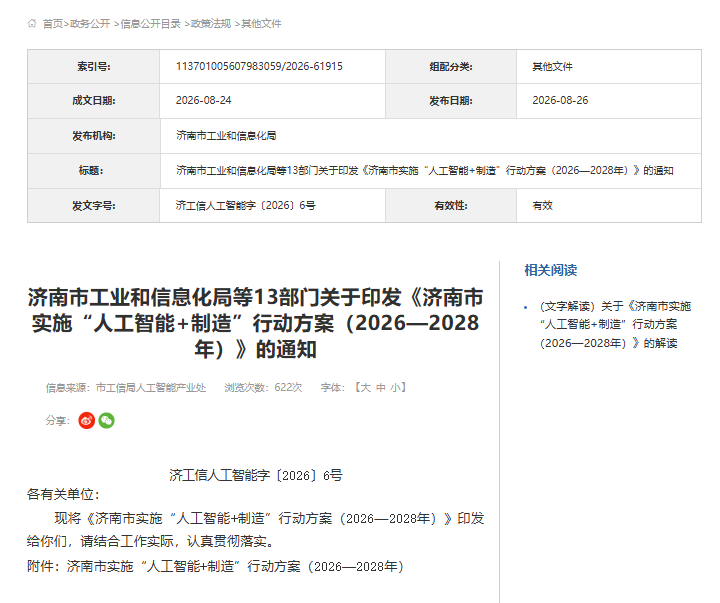Go to 首页 breadcrumb link
Viewport: 720px width, 603px height.
click(x=53, y=23)
